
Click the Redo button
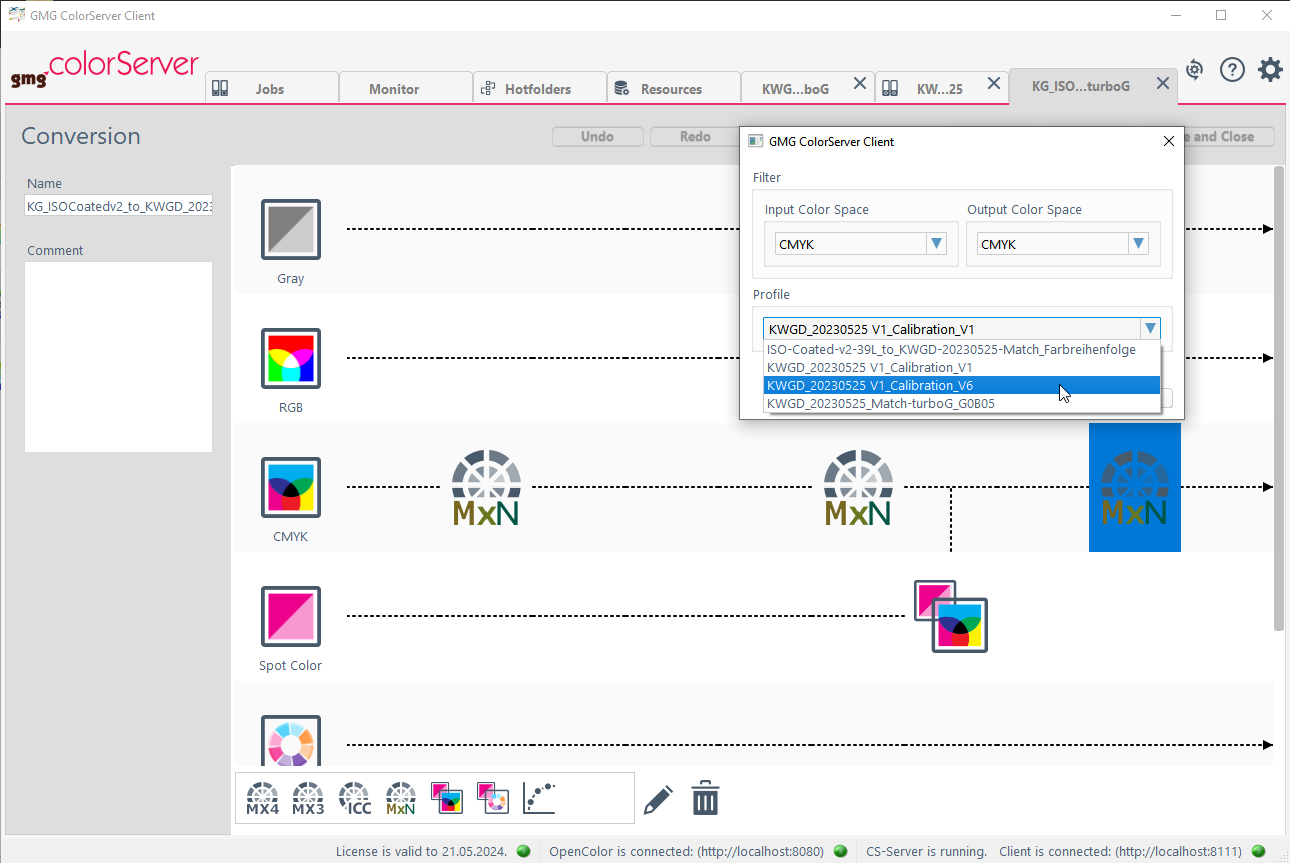click(696, 137)
